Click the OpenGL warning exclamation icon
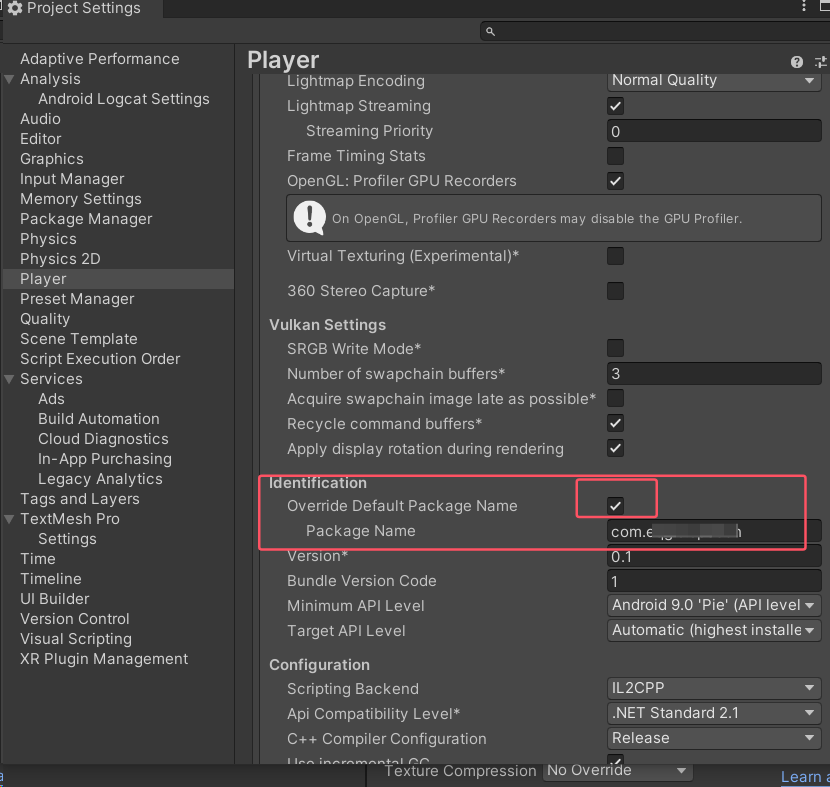The image size is (830, 787). (x=309, y=218)
